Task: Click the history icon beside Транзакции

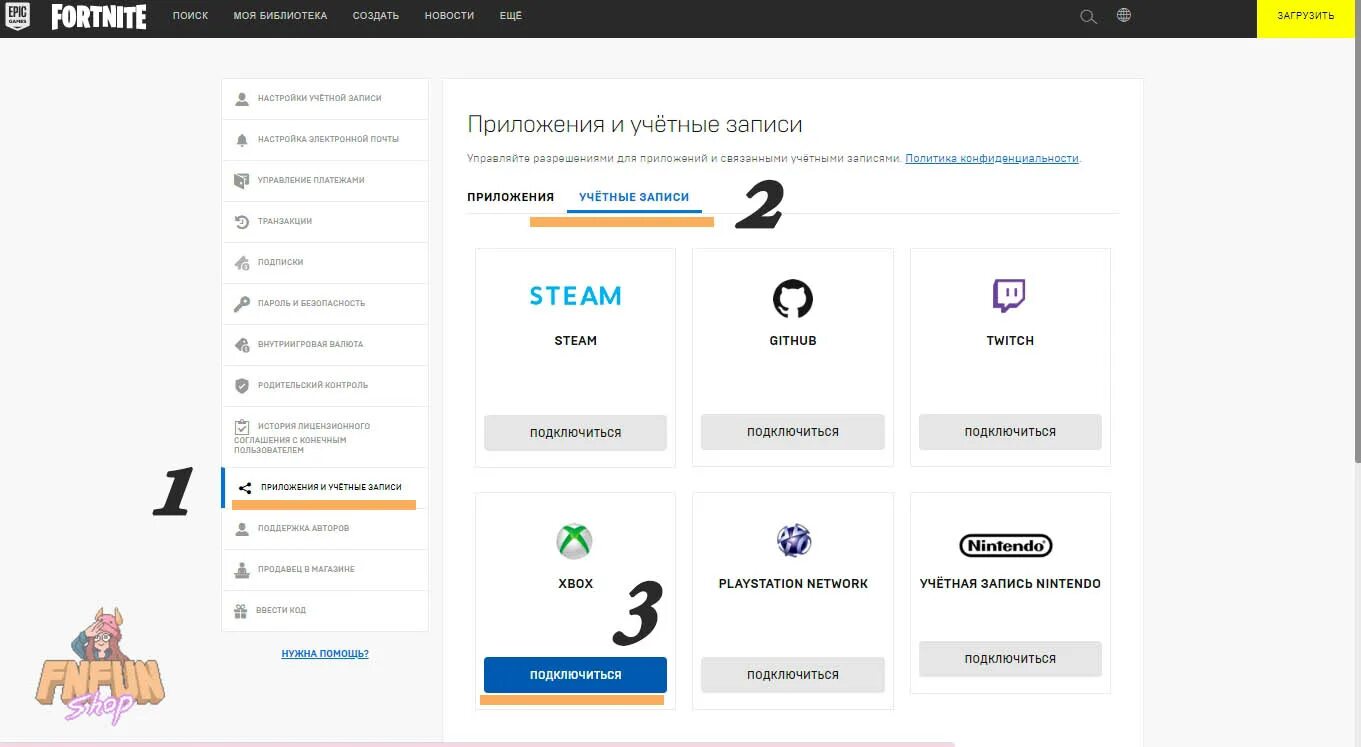Action: click(241, 222)
